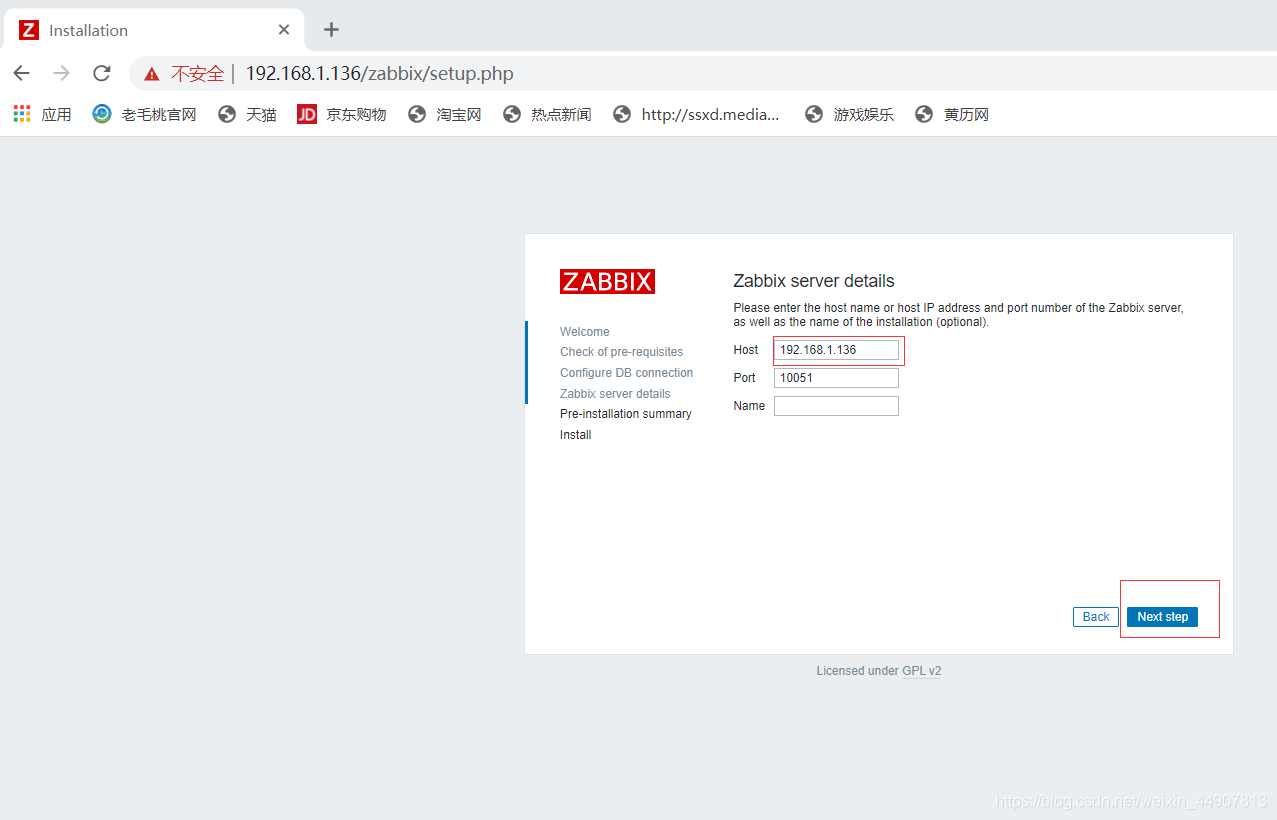Click the Welcome step in sidebar
Viewport: 1277px width, 820px height.
(585, 332)
